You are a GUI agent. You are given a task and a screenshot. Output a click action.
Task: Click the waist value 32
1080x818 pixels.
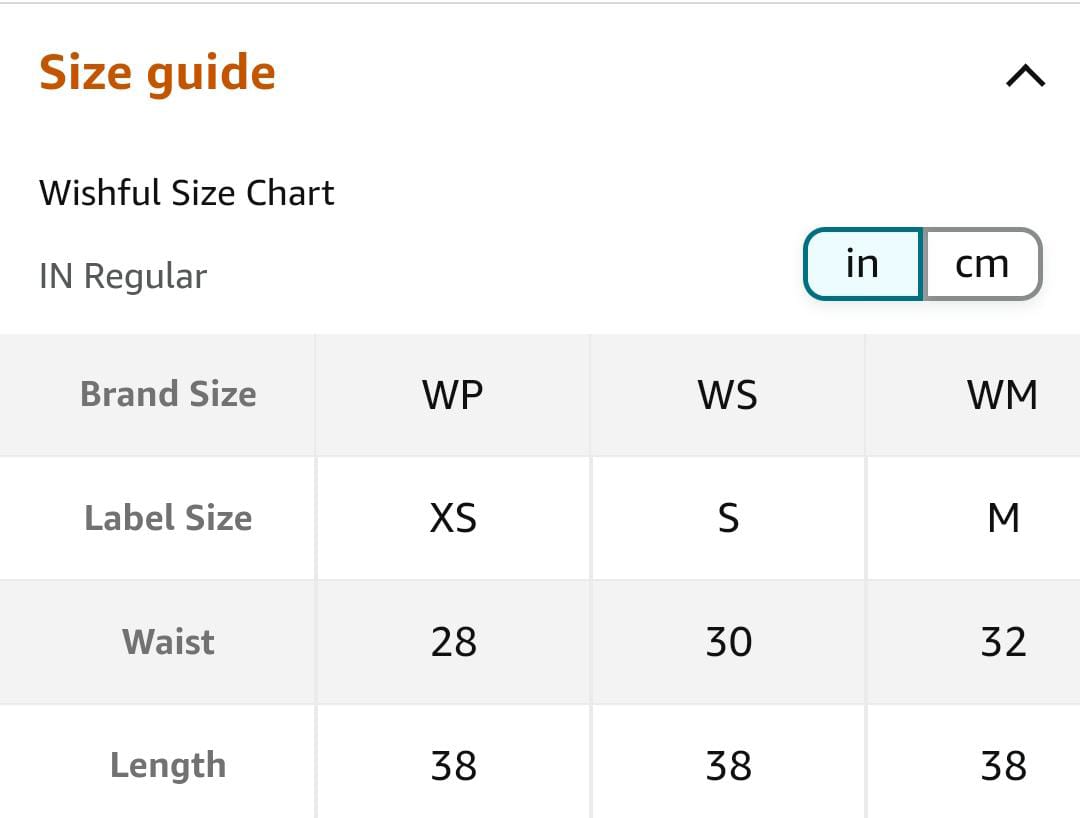point(1003,641)
